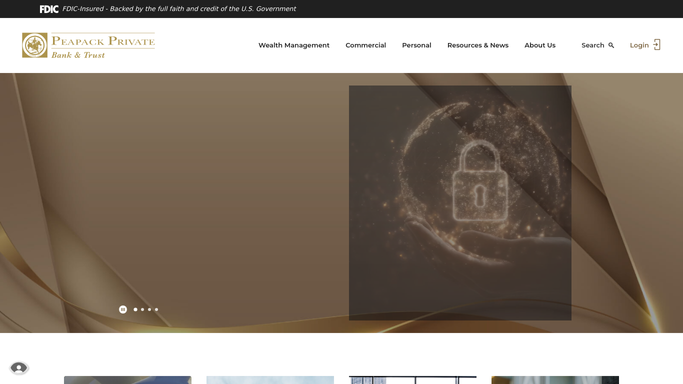Open the accessibility widget icon bottom left
The height and width of the screenshot is (384, 683).
tap(19, 368)
